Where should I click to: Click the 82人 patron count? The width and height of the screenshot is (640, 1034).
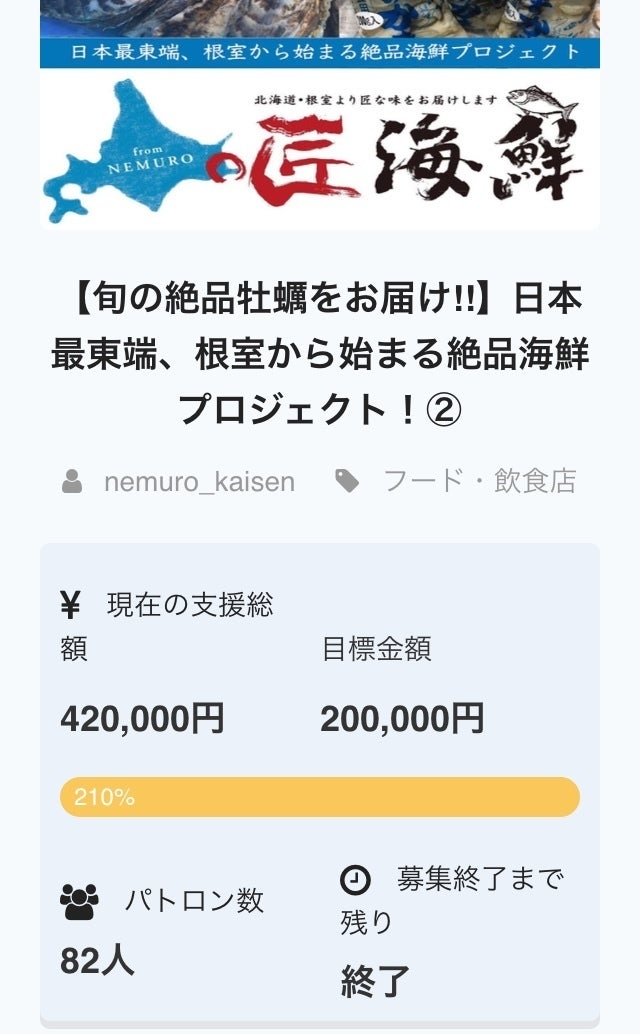(x=97, y=960)
